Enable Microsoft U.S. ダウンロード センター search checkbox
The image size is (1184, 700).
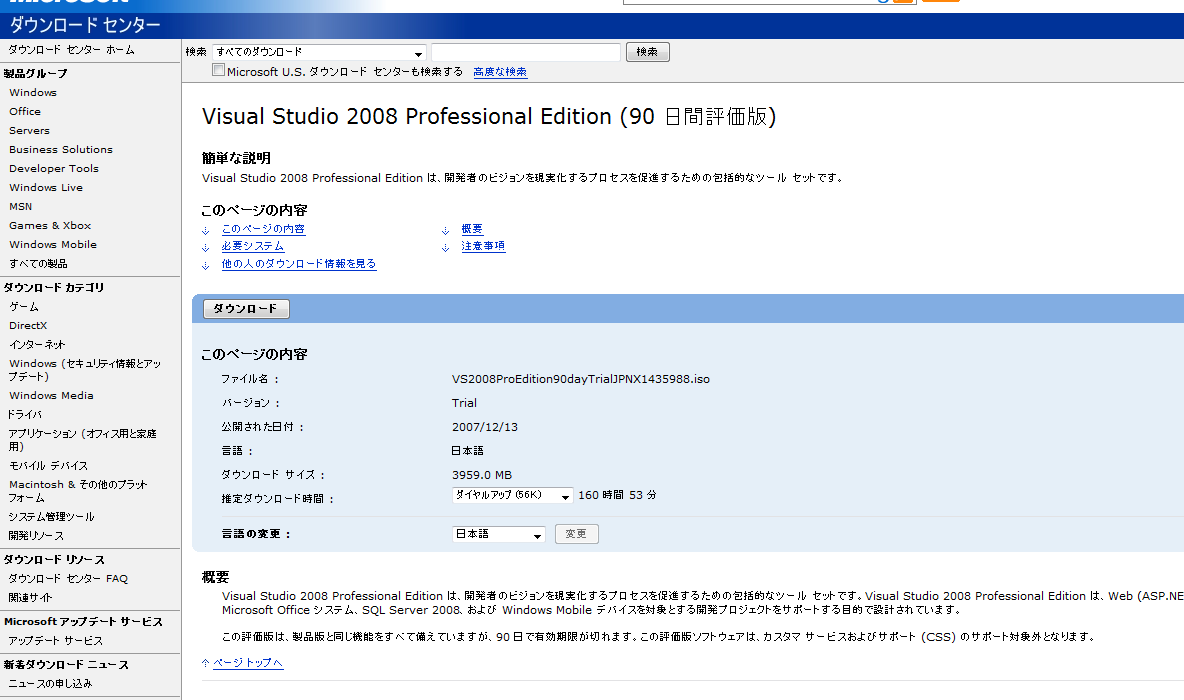point(218,71)
